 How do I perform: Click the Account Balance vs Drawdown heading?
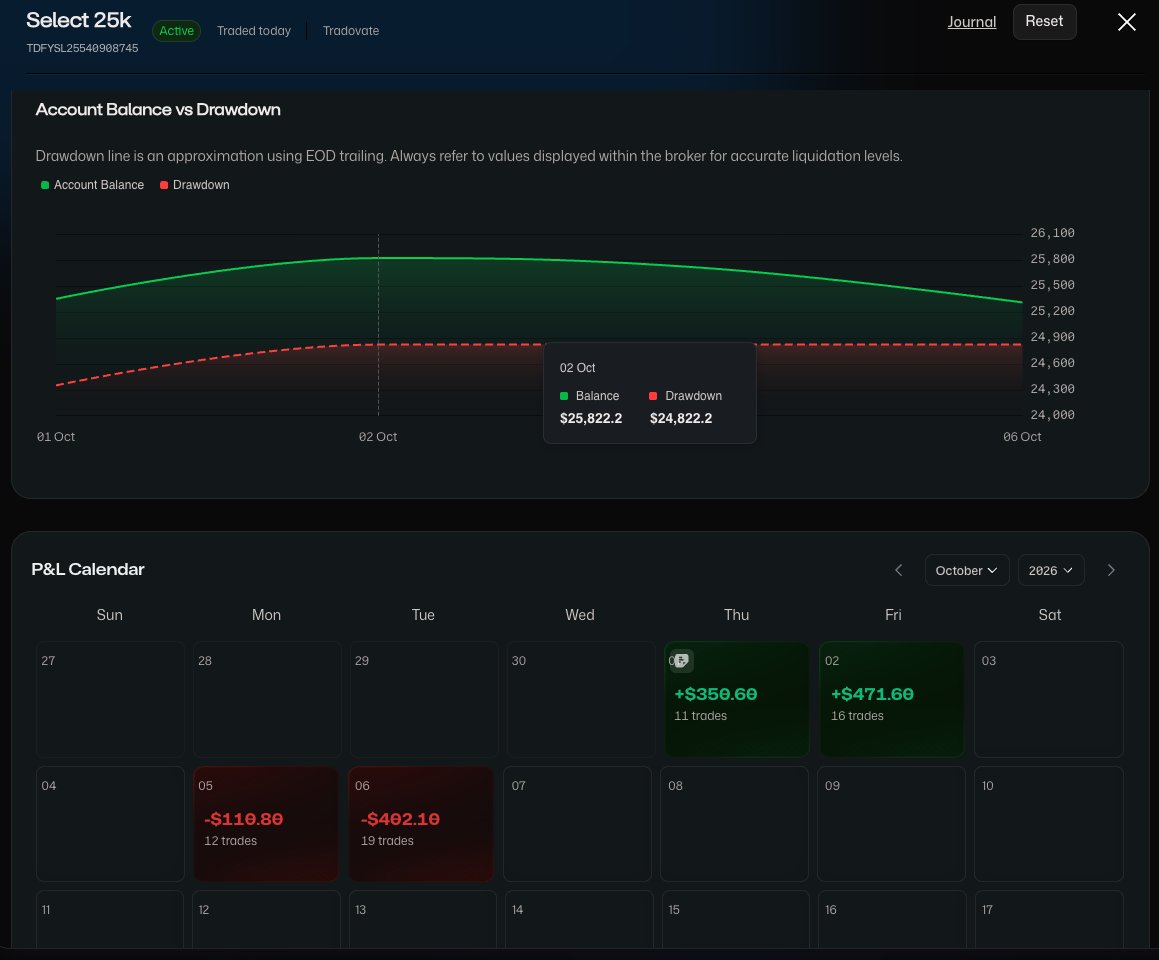coord(158,109)
